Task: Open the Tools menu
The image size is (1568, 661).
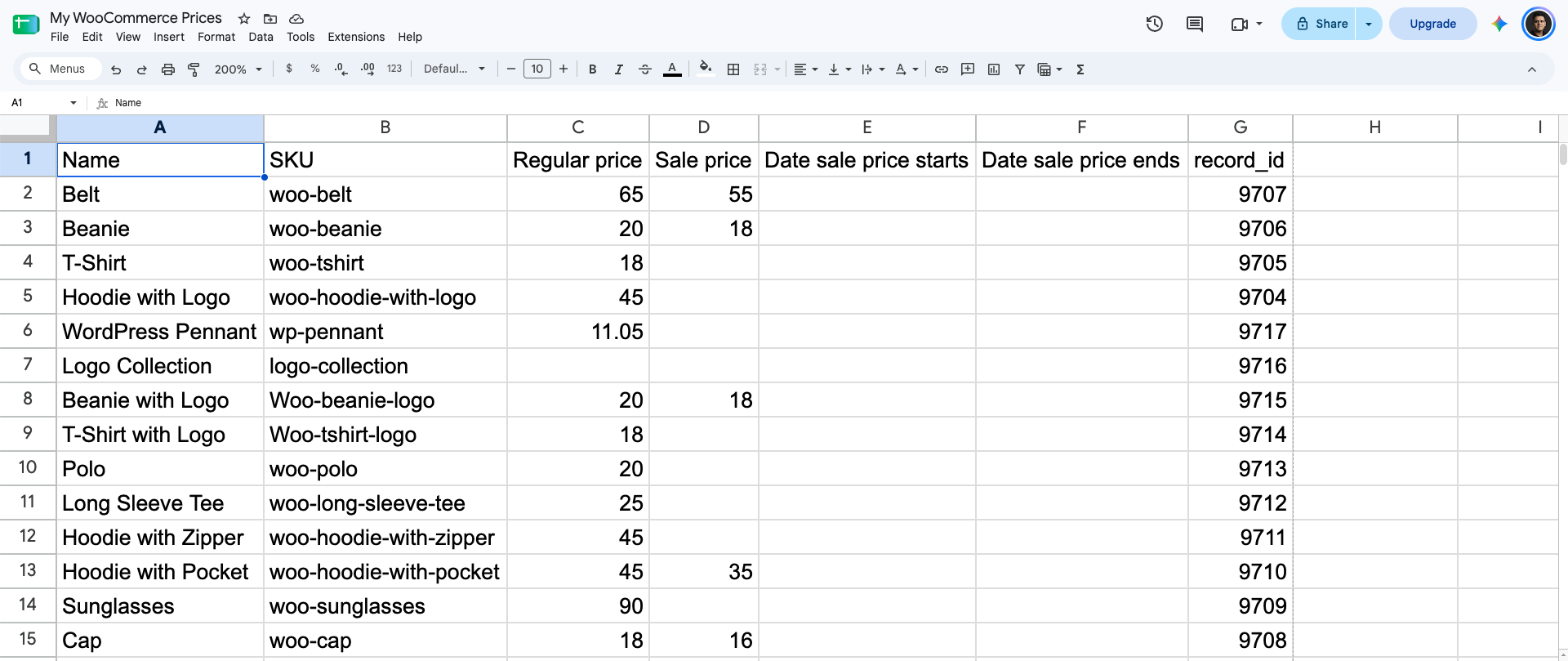Action: [x=301, y=37]
